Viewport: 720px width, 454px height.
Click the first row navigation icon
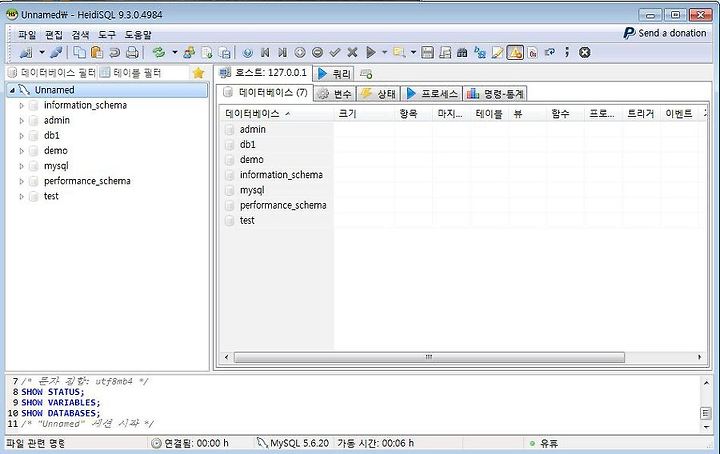pyautogui.click(x=265, y=52)
